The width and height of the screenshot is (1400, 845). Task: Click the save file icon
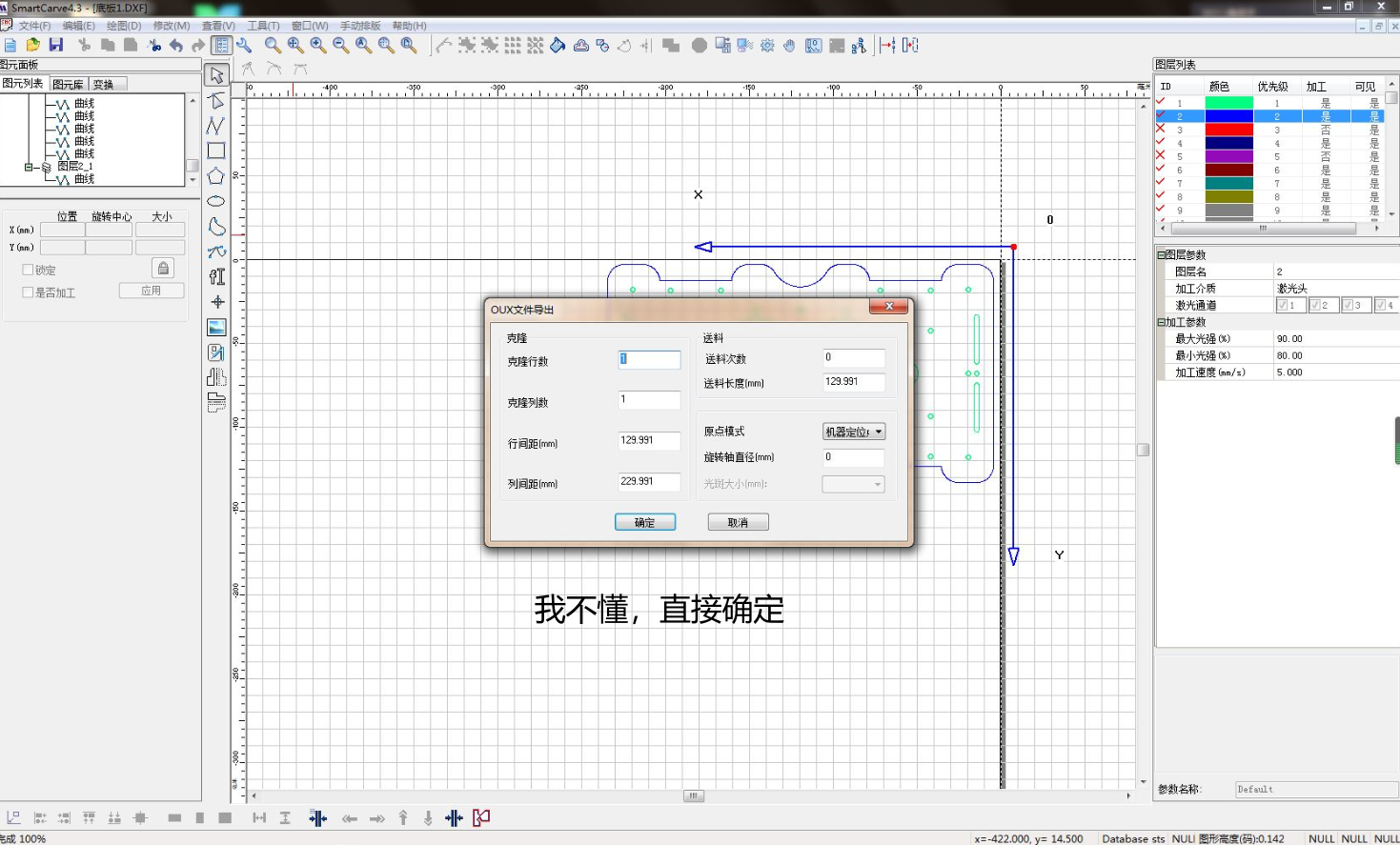tap(56, 45)
